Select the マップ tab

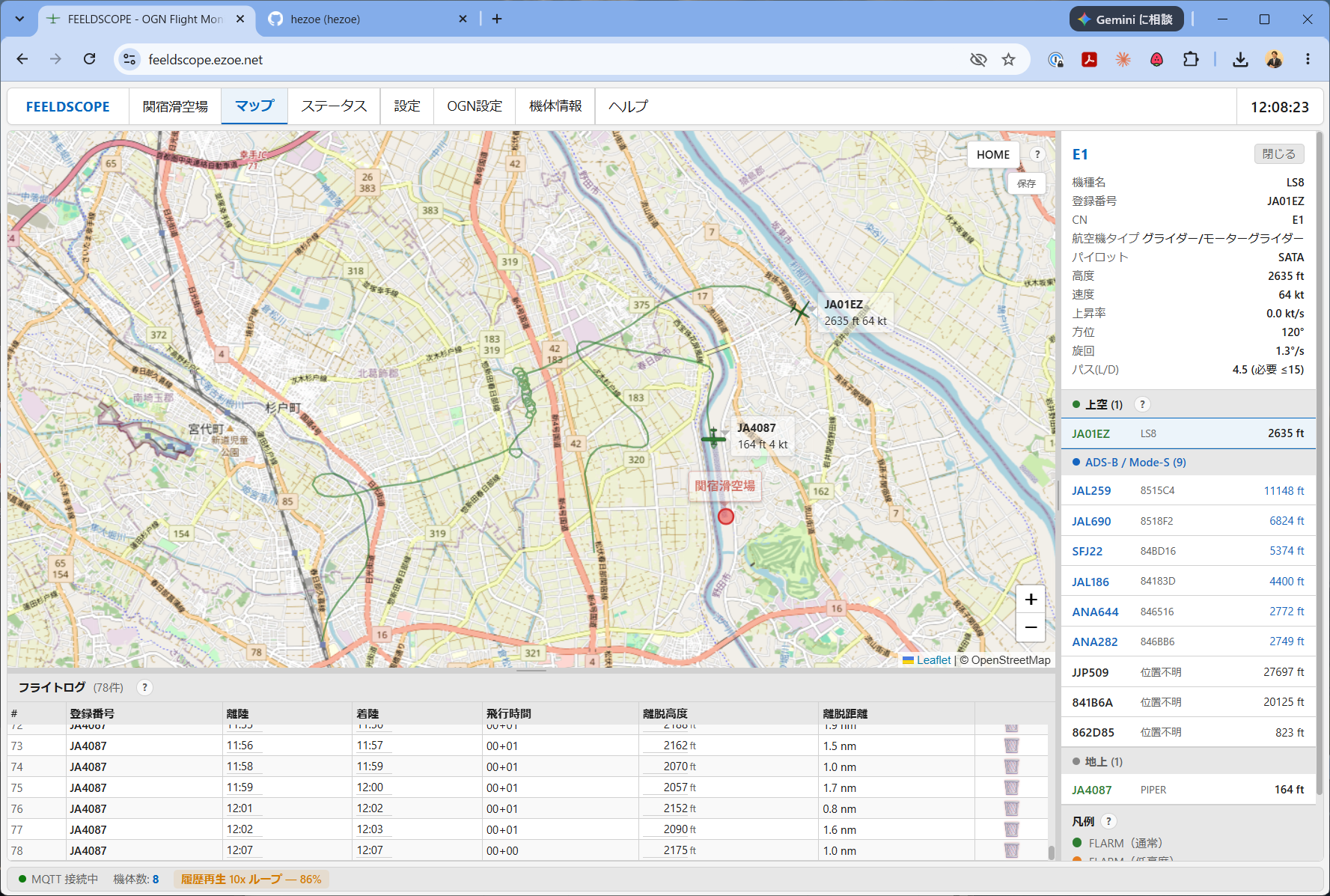click(x=254, y=106)
